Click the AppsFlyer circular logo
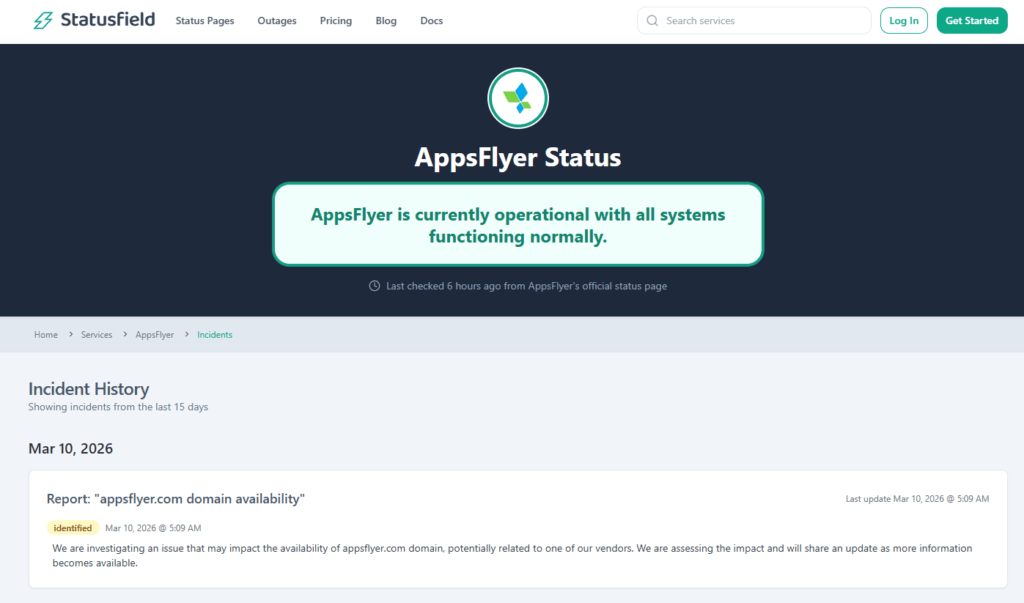Screen dimensions: 1024x603 coord(517,98)
